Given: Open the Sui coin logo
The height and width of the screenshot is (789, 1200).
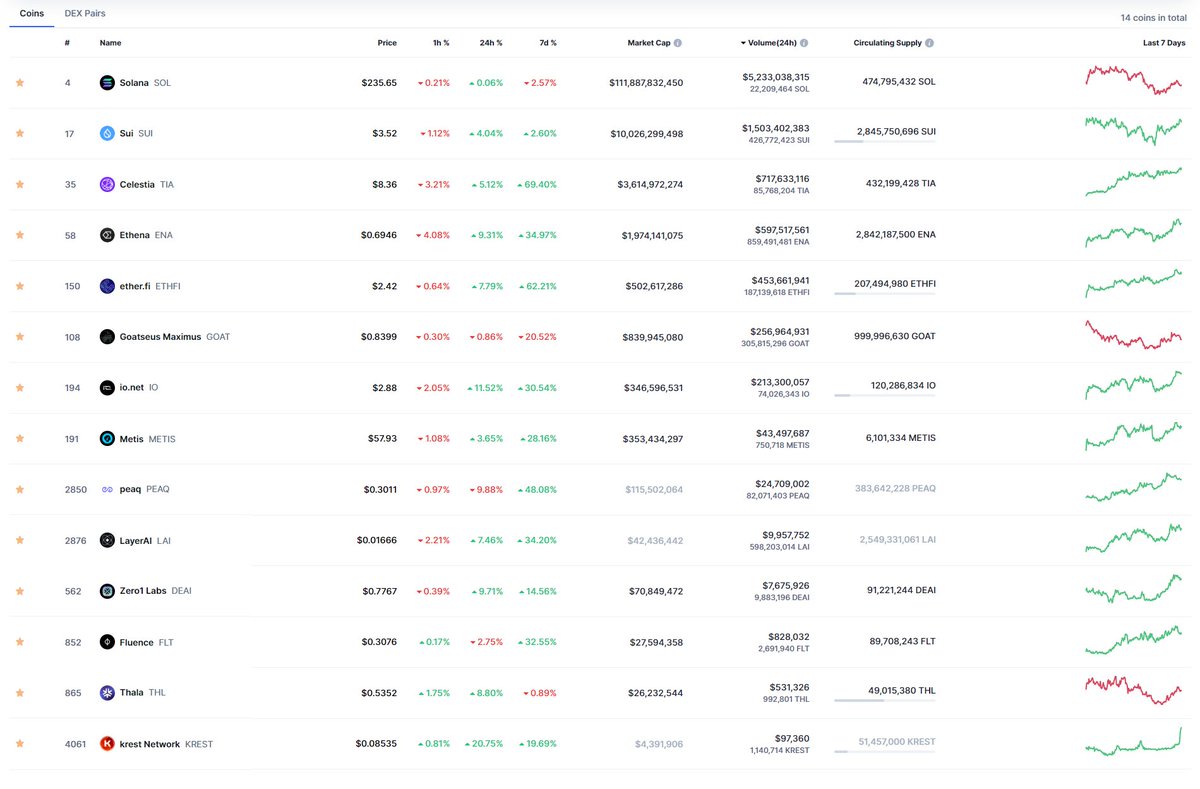Looking at the screenshot, I should (x=107, y=134).
